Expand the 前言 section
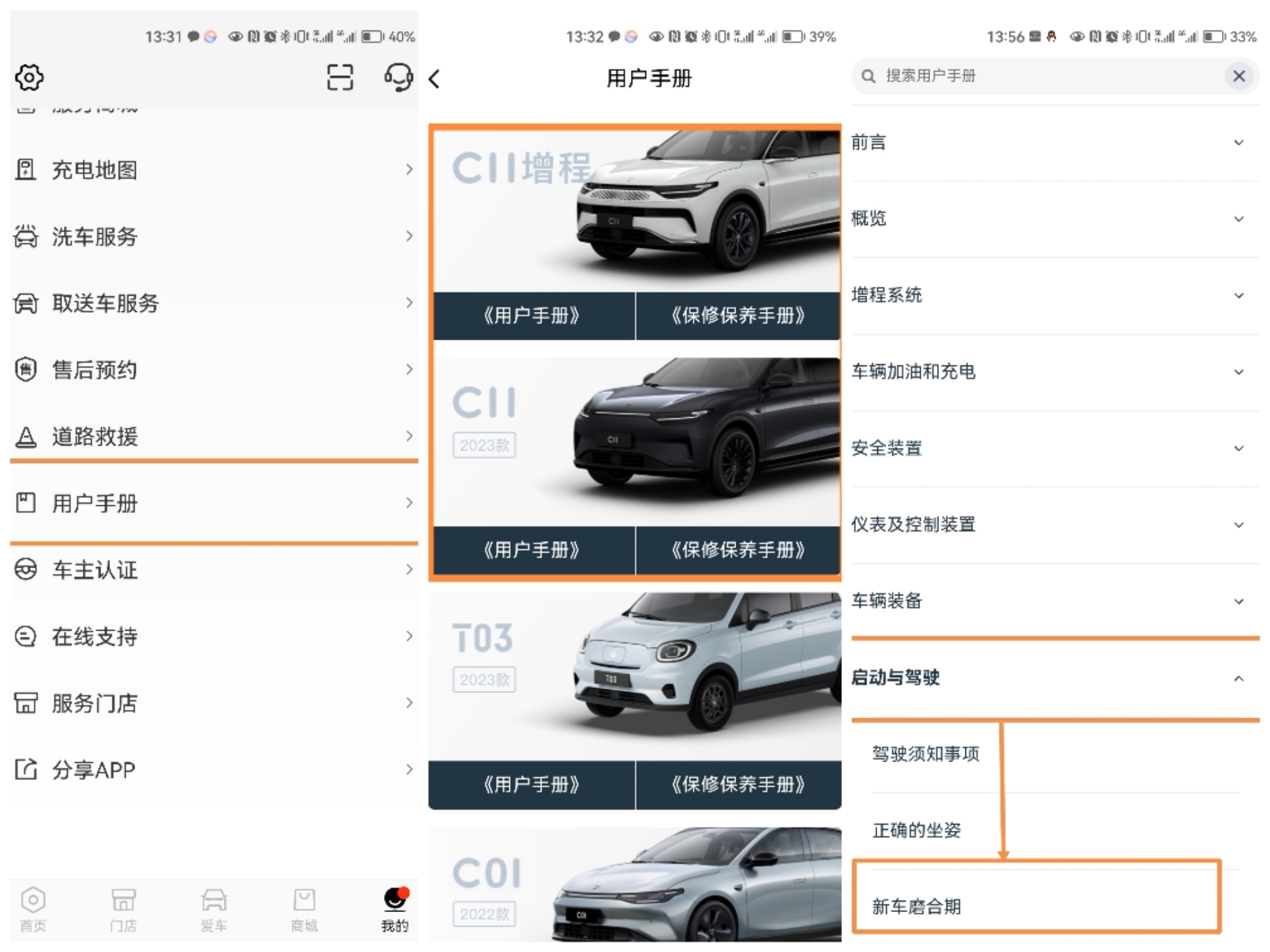The width and height of the screenshot is (1270, 952). tap(1055, 143)
